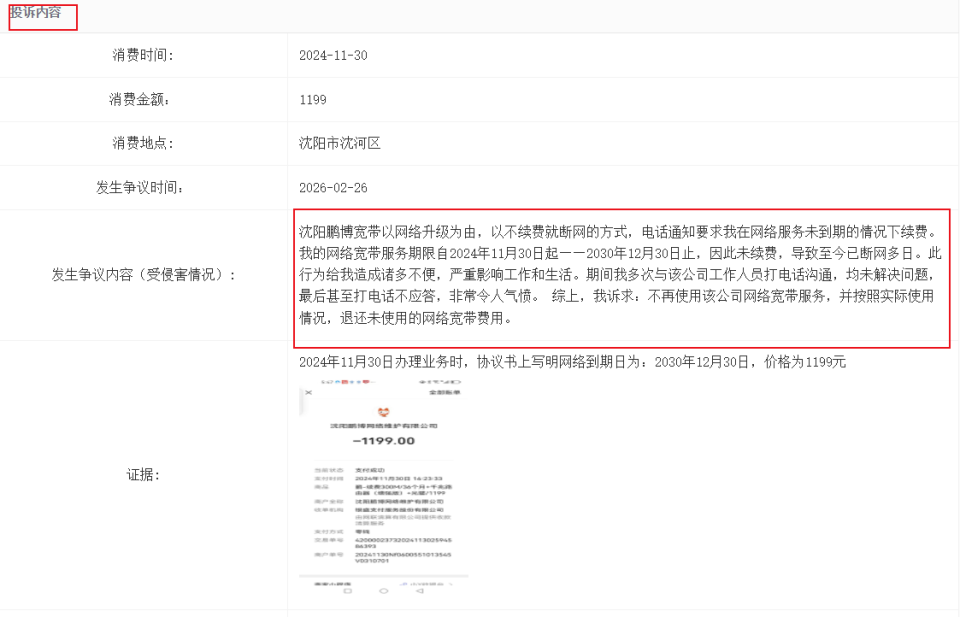Click the -1199.00 amount text
This screenshot has width=960, height=617.
point(385,442)
